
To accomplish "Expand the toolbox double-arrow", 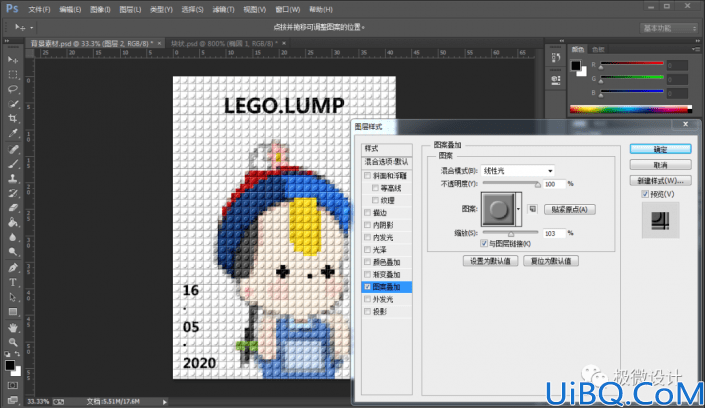I will (7, 41).
